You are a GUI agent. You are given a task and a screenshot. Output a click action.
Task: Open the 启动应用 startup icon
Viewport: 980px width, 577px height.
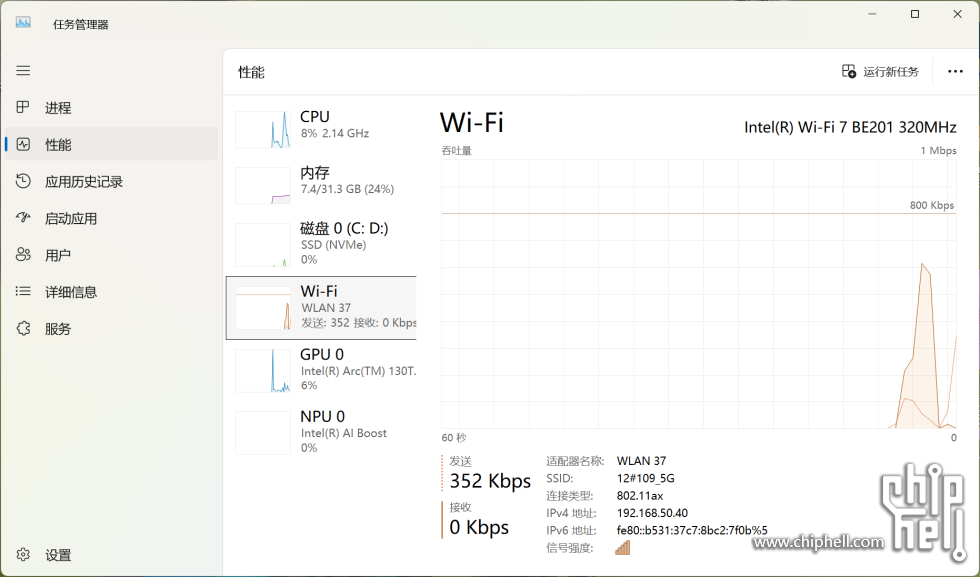(23, 218)
